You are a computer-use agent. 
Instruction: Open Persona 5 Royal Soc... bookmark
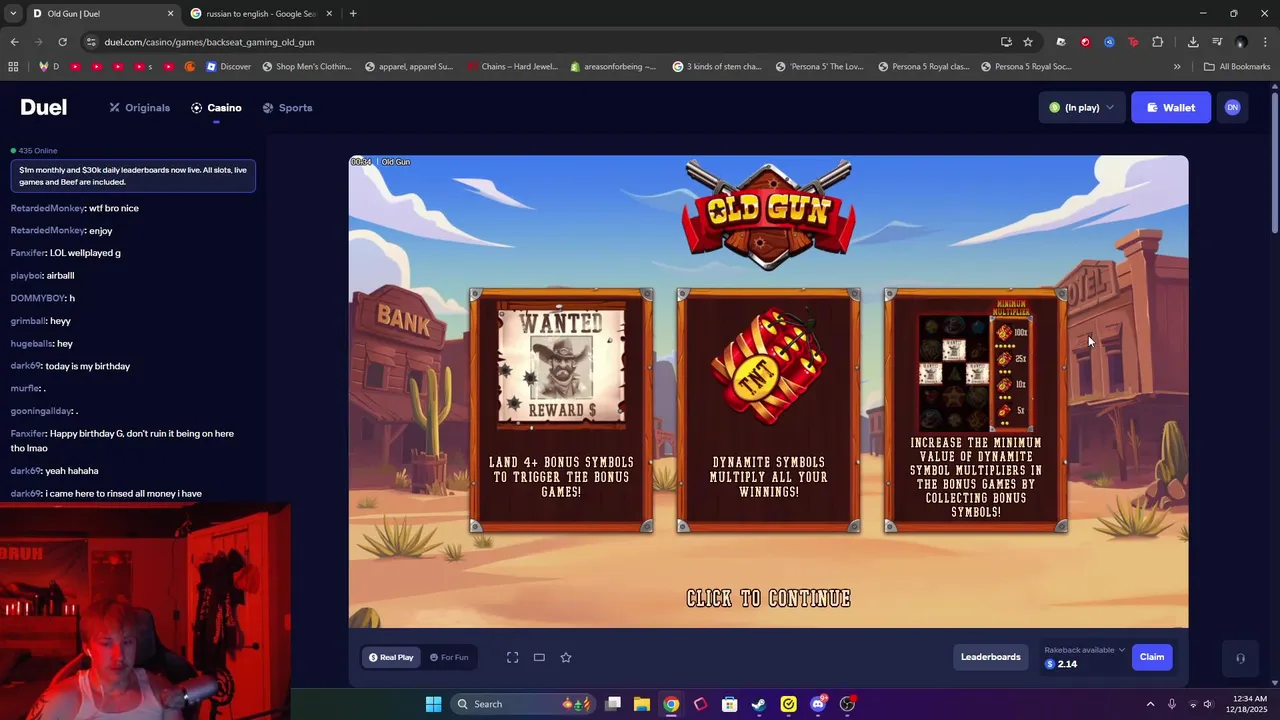point(1027,67)
